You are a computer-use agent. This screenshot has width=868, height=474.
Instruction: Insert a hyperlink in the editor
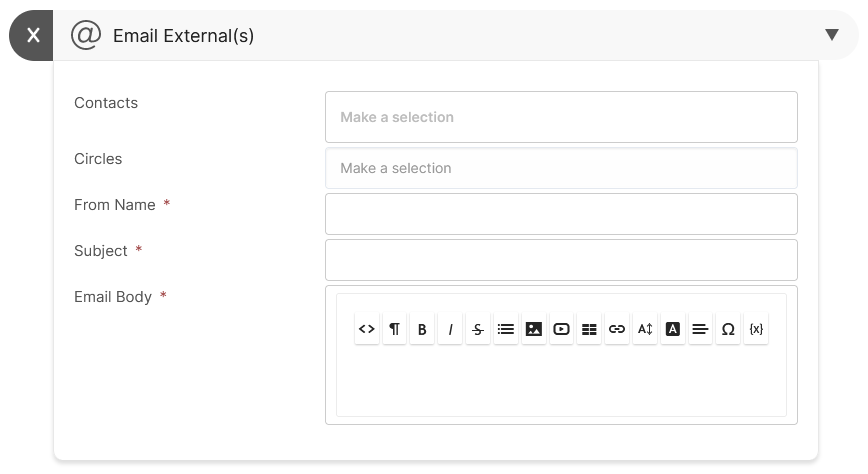pyautogui.click(x=617, y=329)
